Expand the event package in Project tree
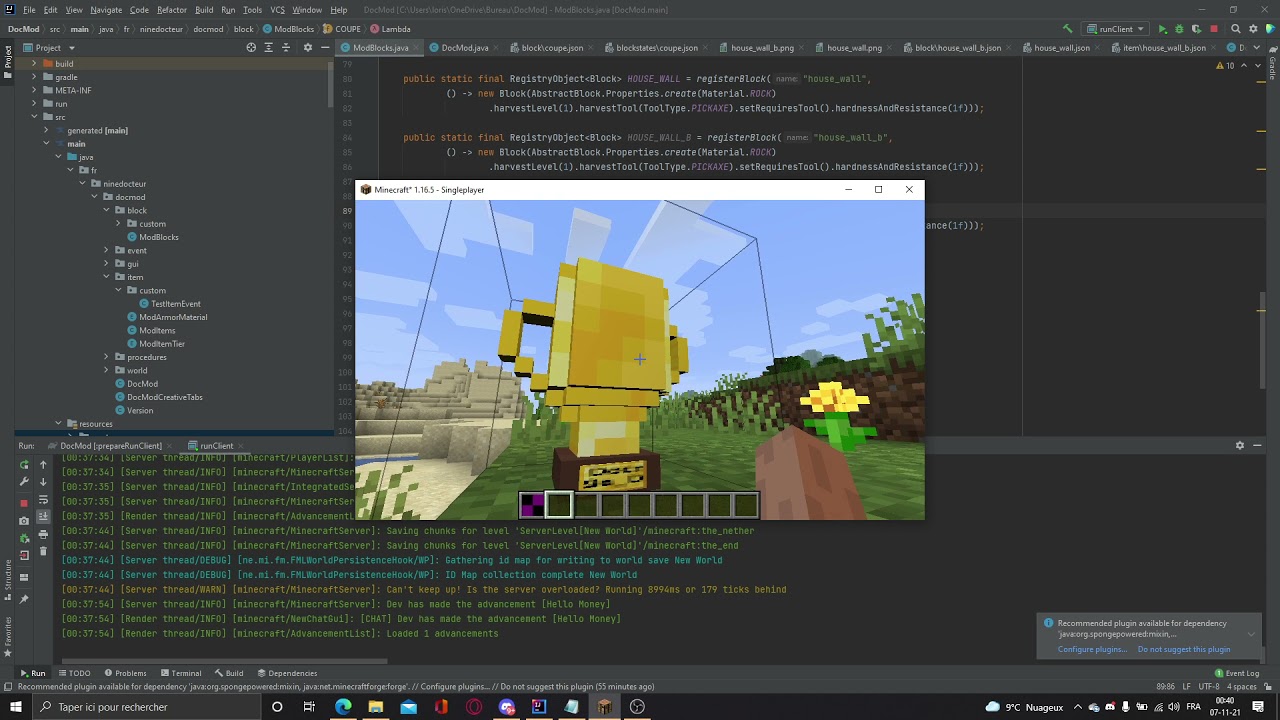The width and height of the screenshot is (1280, 720). point(106,250)
